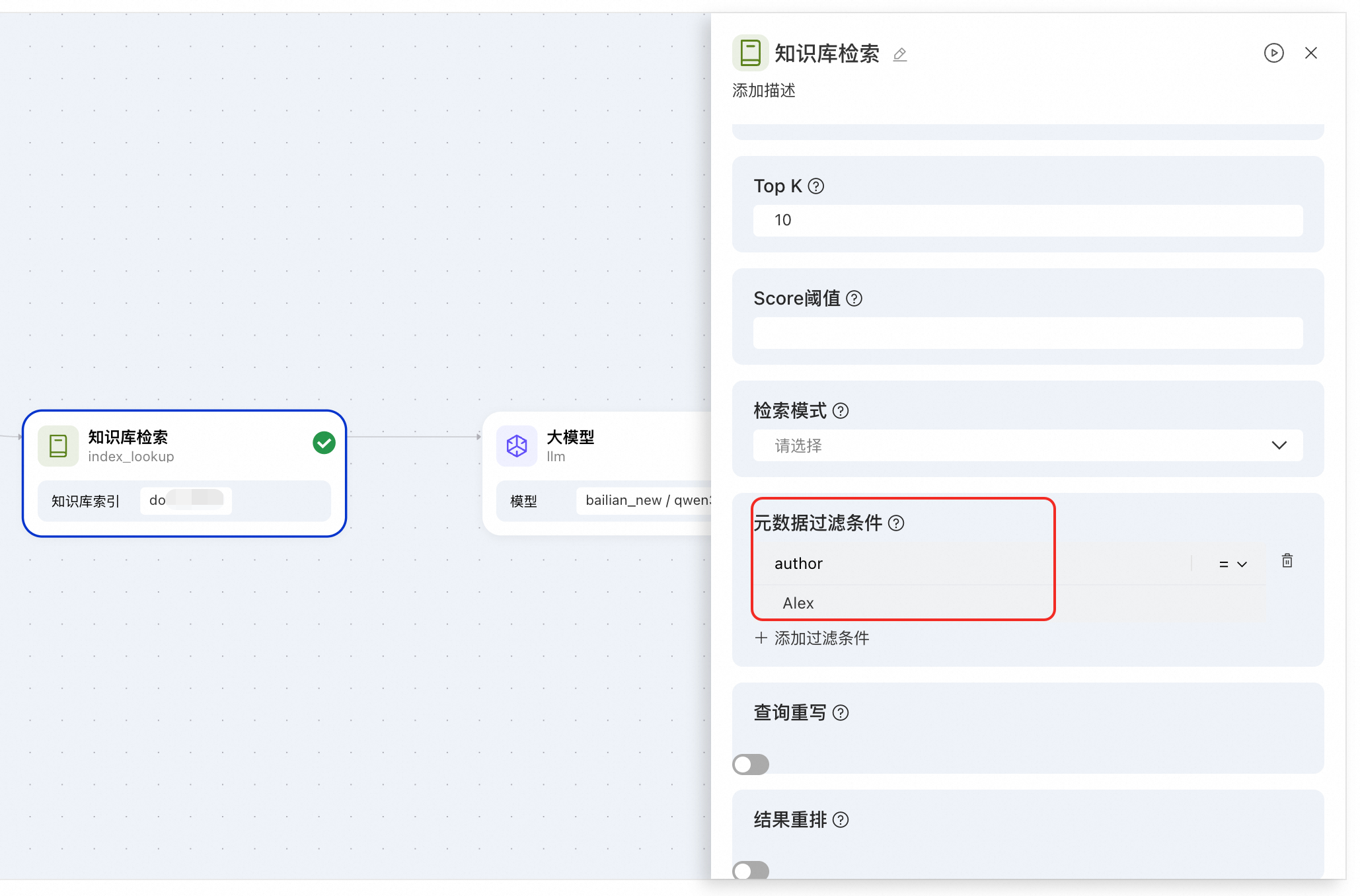Click the Score阈值 input field
The width and height of the screenshot is (1360, 896).
[x=1028, y=333]
